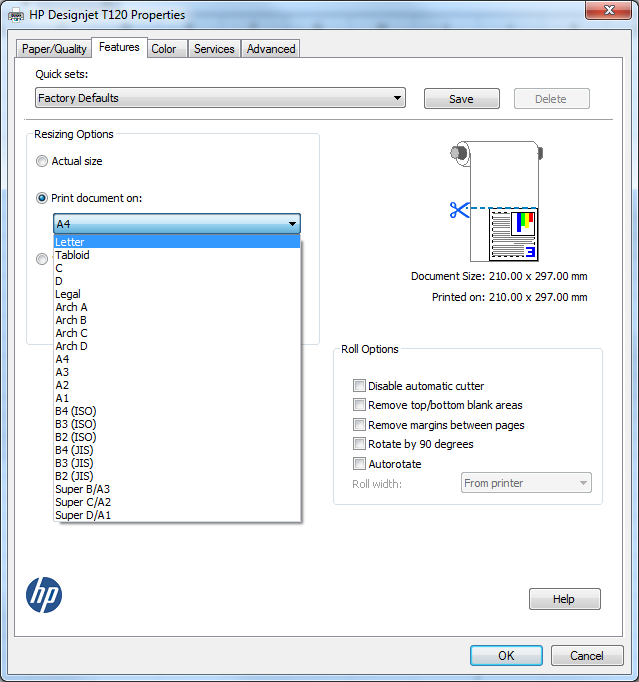Select the Print document on radio button
Screen dimensions: 639x682
(42, 198)
